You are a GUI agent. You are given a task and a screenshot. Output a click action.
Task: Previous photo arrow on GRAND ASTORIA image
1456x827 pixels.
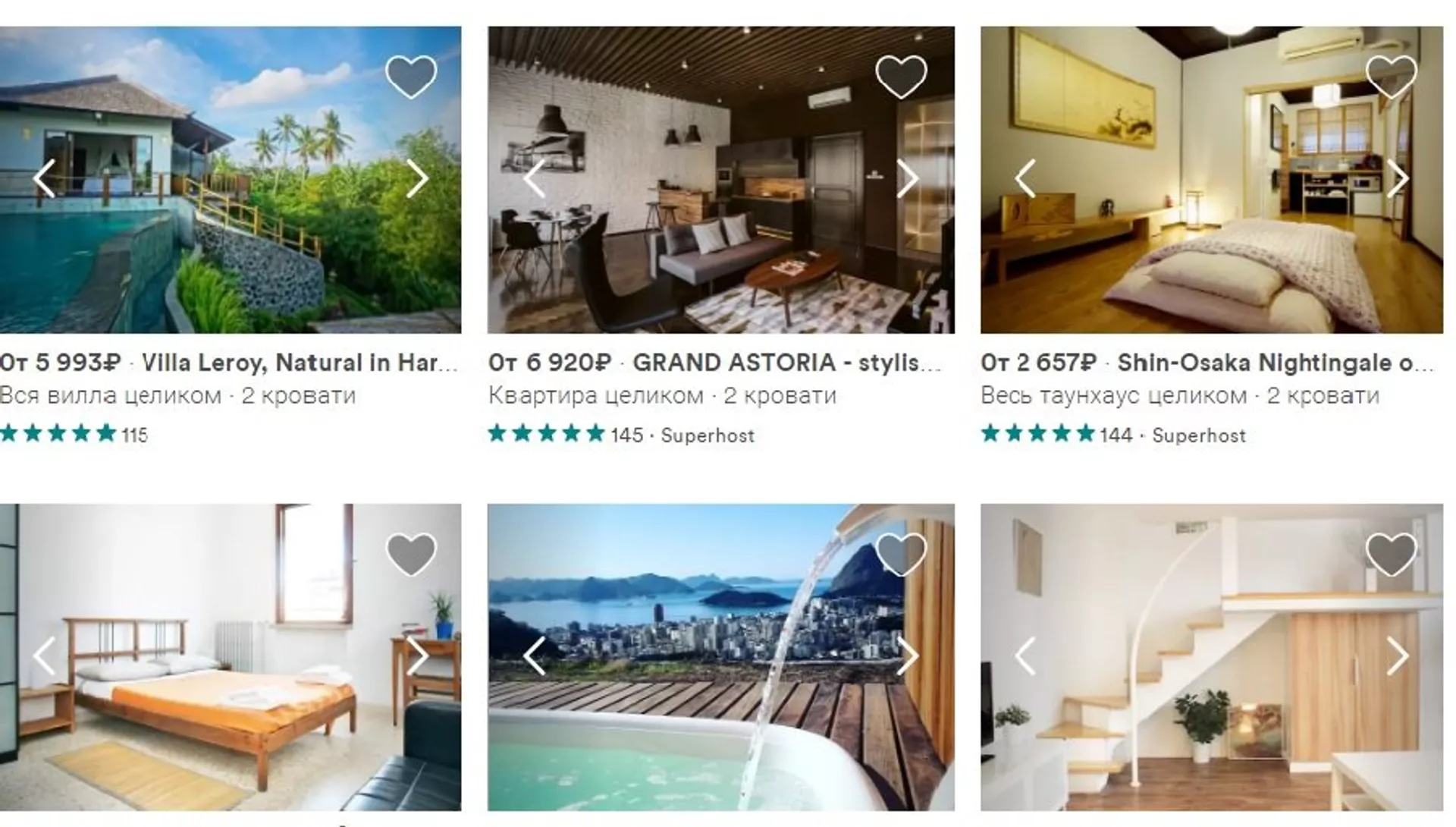[535, 179]
